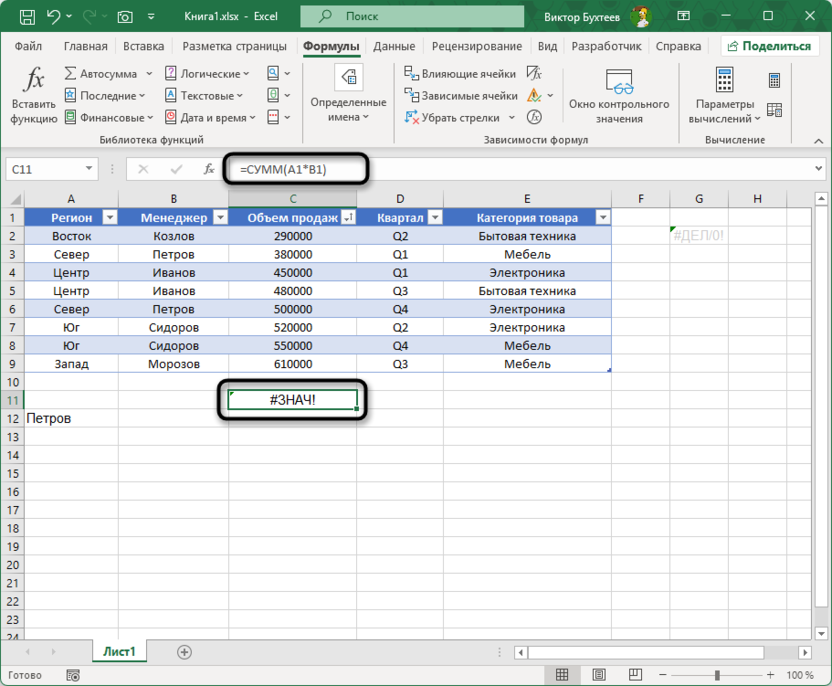This screenshot has height=686, width=832.
Task: Click the Calculate Now calculator icon
Action: point(774,81)
